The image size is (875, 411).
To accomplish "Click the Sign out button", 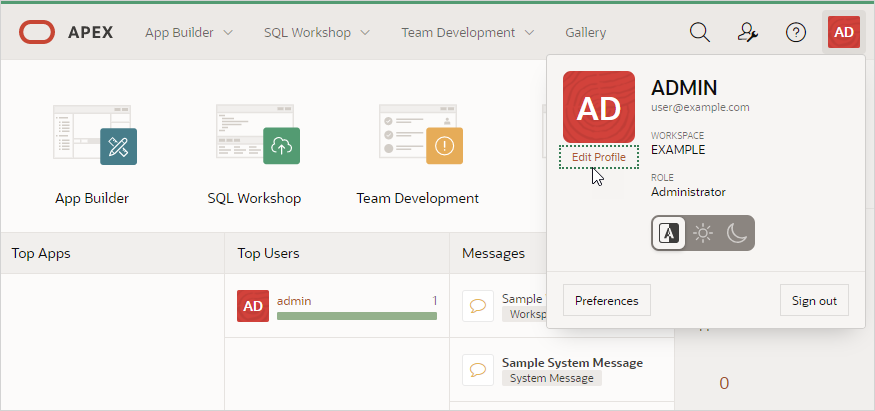I will click(x=814, y=301).
